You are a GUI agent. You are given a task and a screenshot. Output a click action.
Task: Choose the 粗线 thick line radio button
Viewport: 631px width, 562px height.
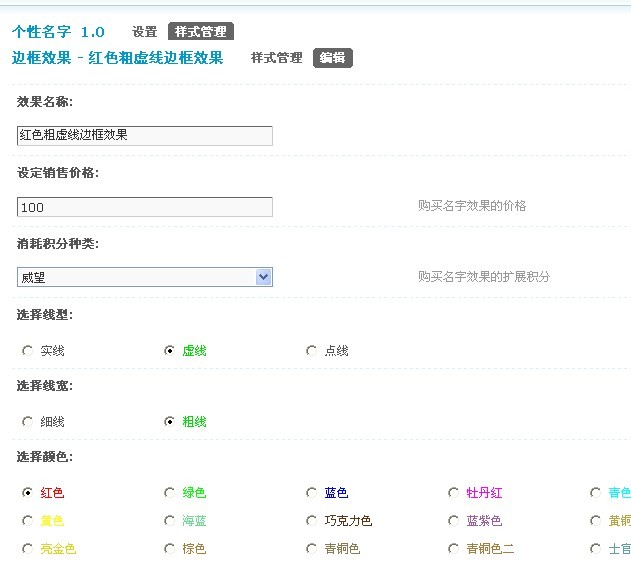coord(170,422)
